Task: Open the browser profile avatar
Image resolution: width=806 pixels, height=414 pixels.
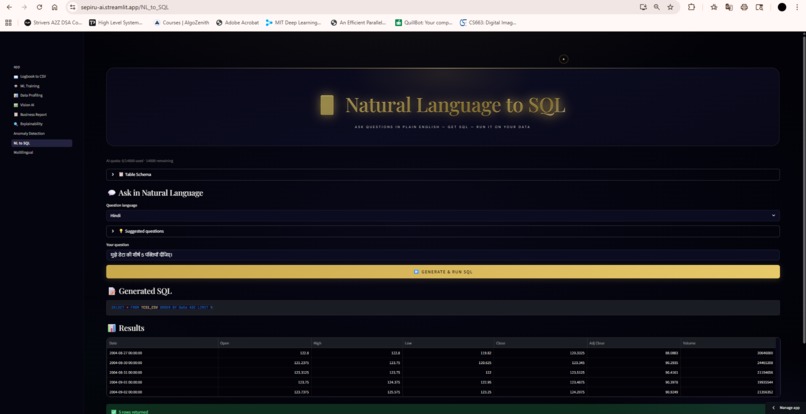Action: (x=782, y=7)
